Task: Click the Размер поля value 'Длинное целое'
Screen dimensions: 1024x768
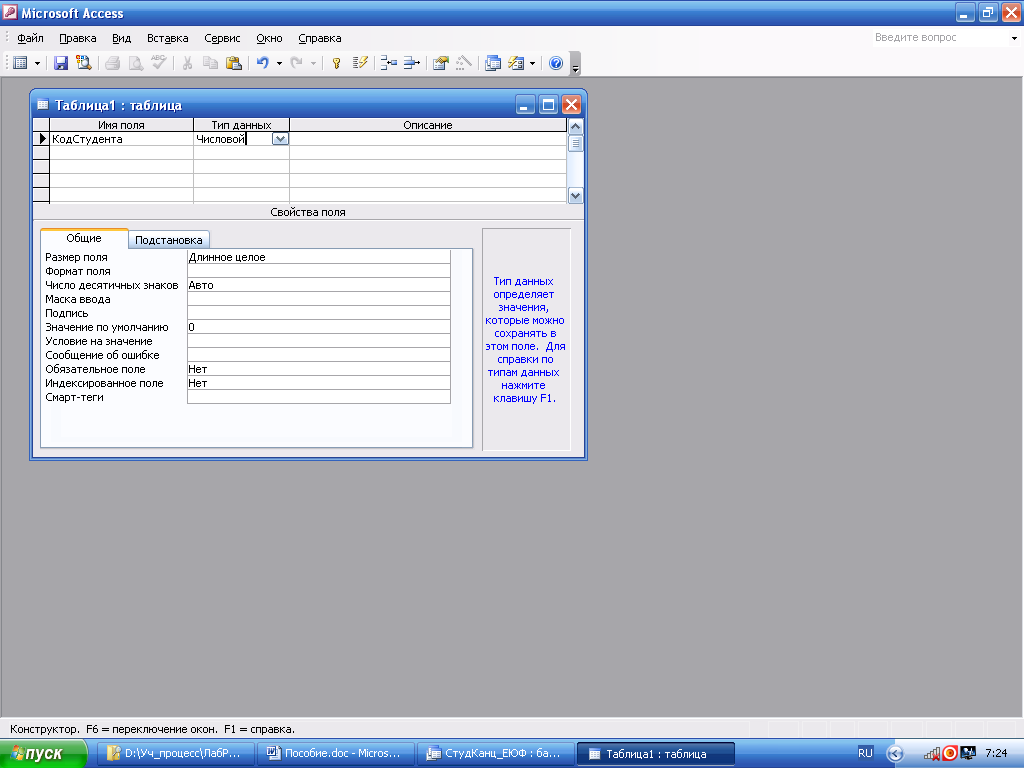Action: point(319,257)
